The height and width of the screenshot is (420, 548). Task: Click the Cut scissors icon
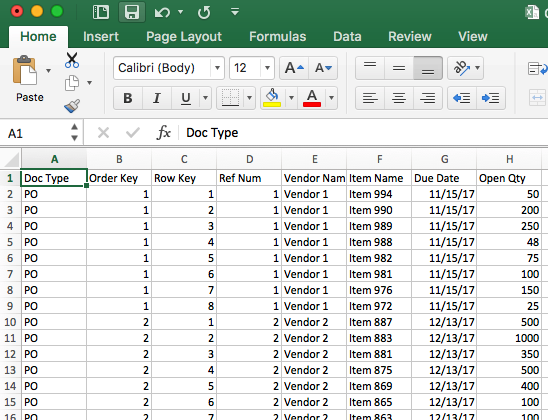point(72,60)
